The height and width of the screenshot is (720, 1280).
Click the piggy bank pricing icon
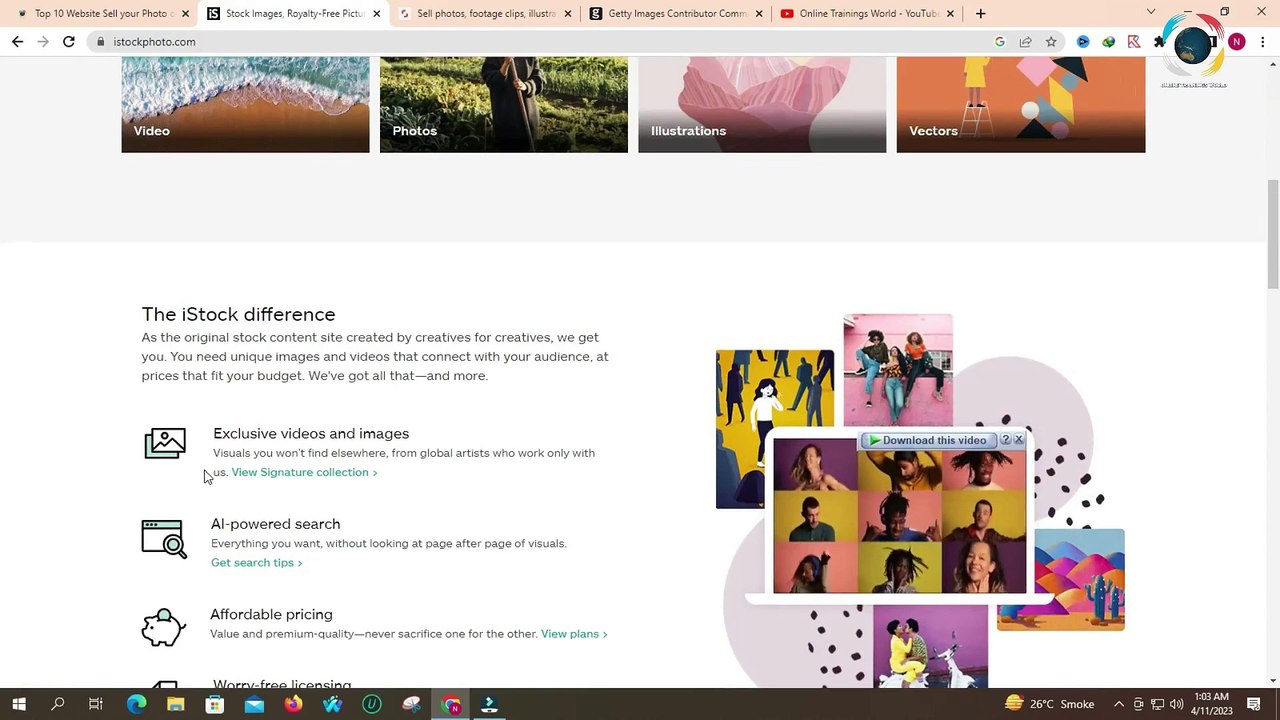click(x=164, y=628)
